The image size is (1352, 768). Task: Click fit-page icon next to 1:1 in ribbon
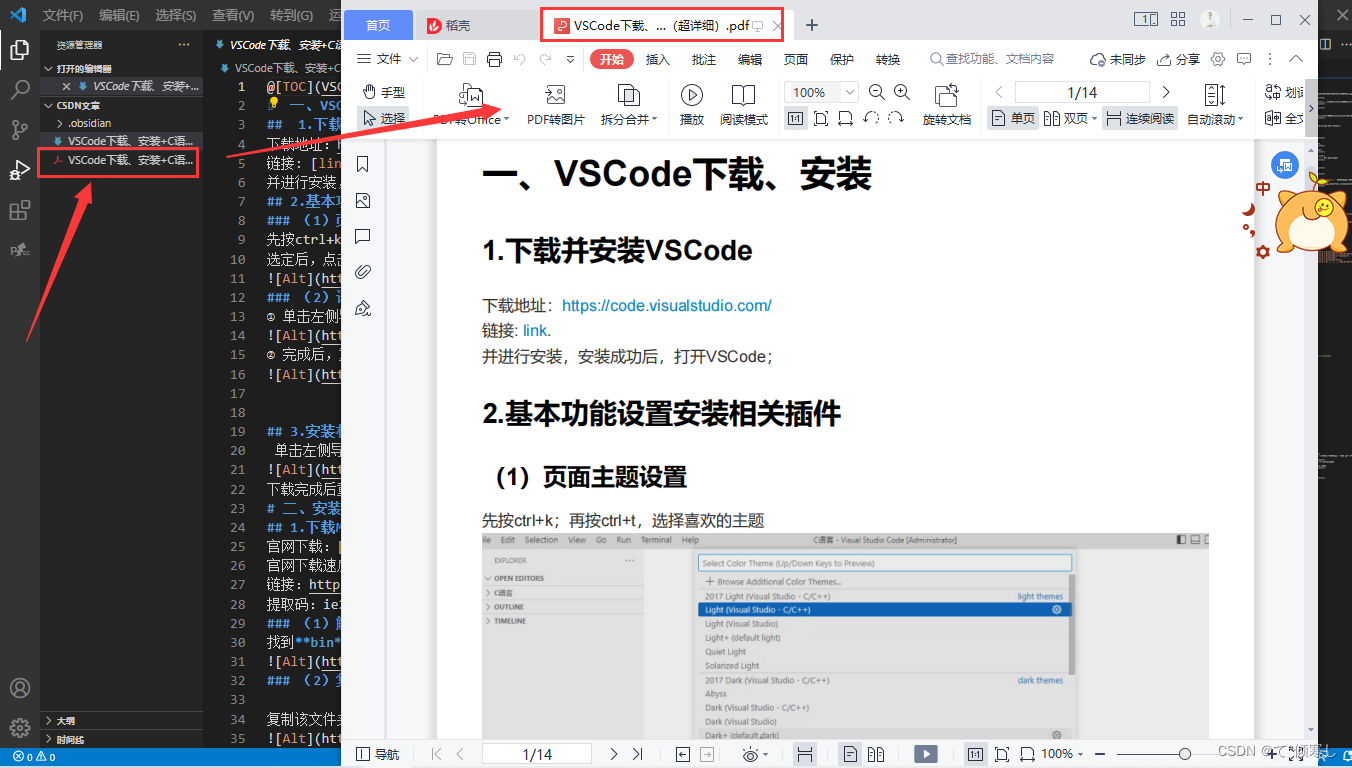(821, 118)
